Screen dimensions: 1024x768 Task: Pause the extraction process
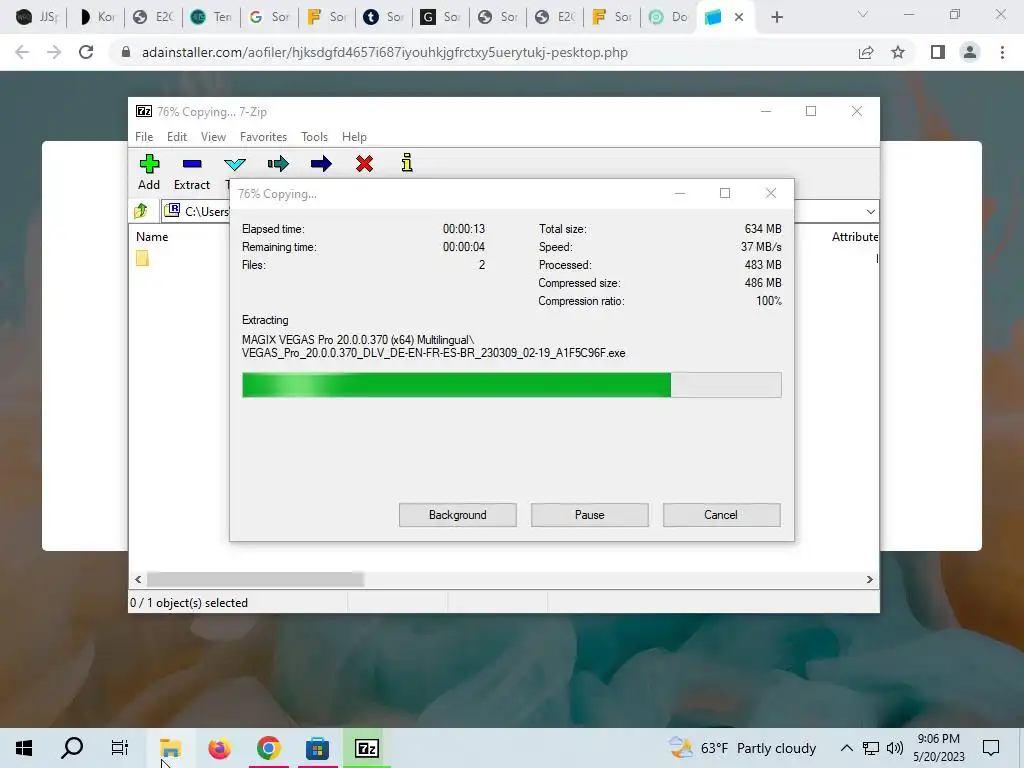590,515
